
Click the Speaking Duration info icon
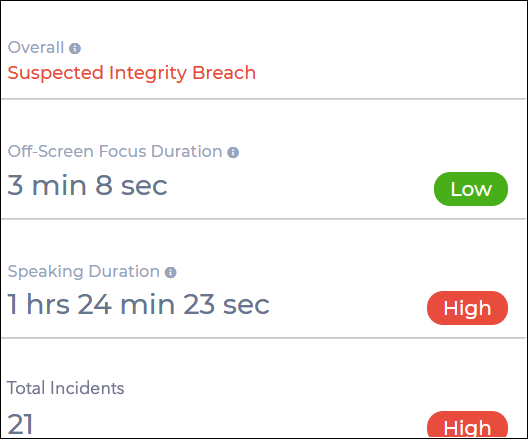(x=170, y=272)
